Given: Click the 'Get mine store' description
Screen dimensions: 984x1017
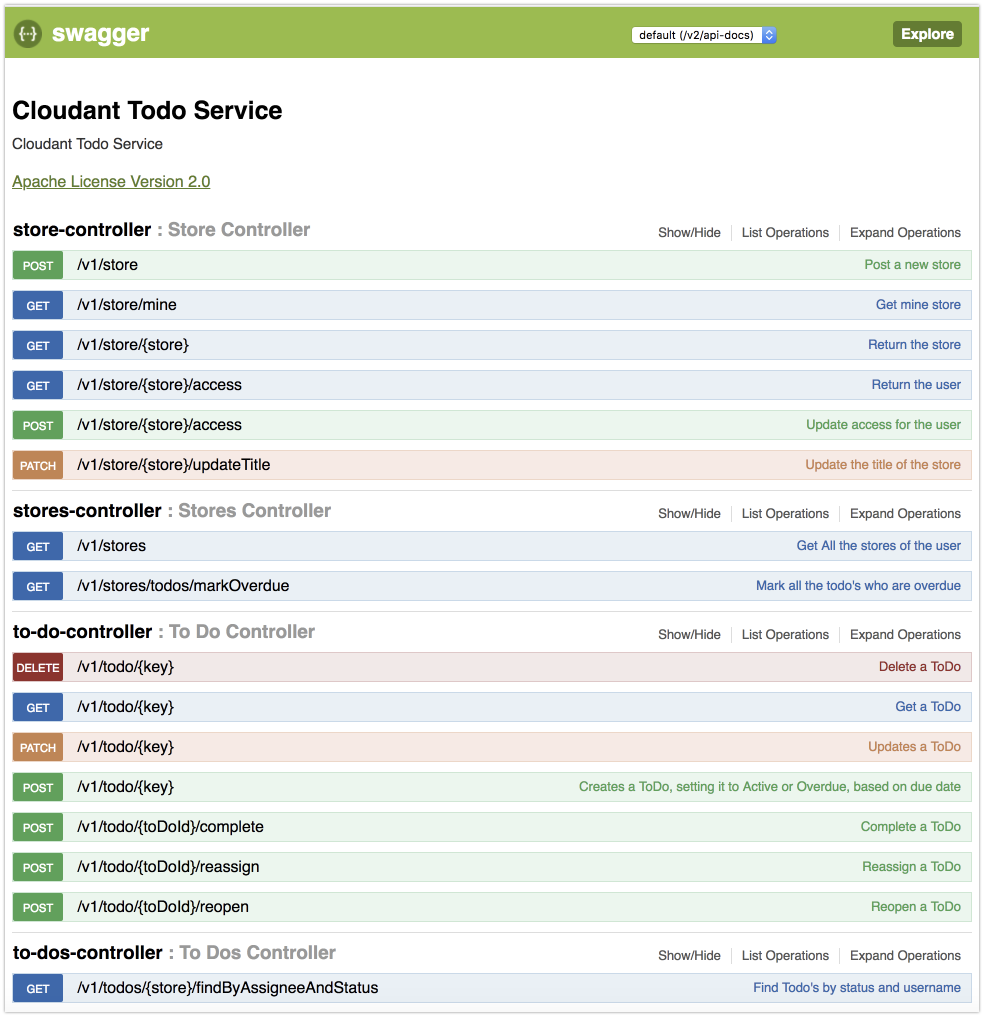Looking at the screenshot, I should coord(918,305).
